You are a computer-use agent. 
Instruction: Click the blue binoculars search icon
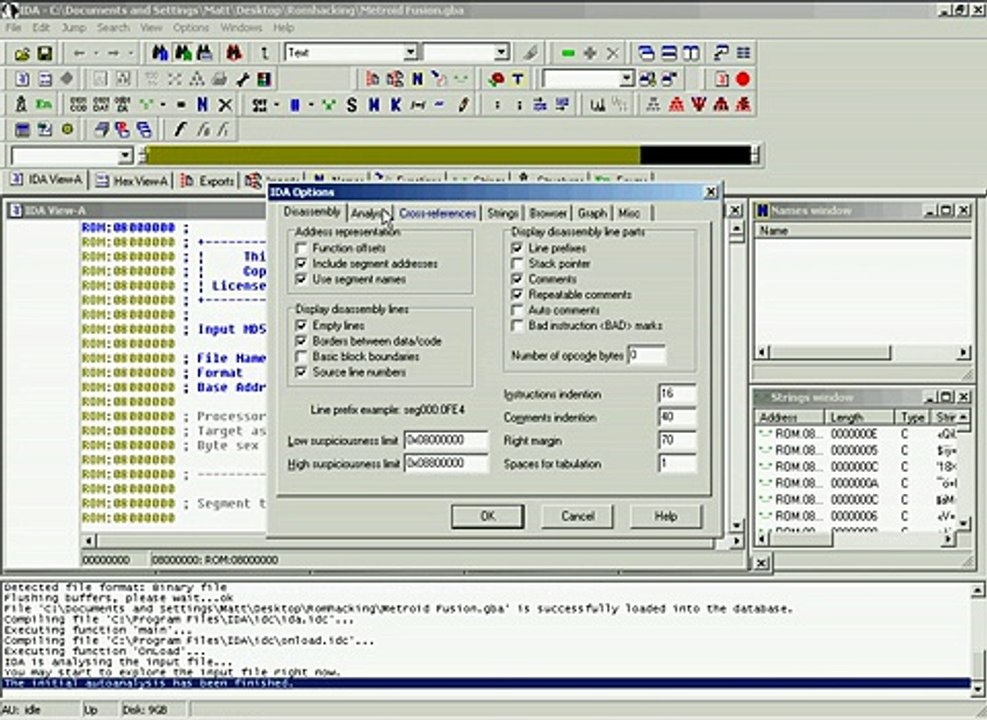click(160, 53)
